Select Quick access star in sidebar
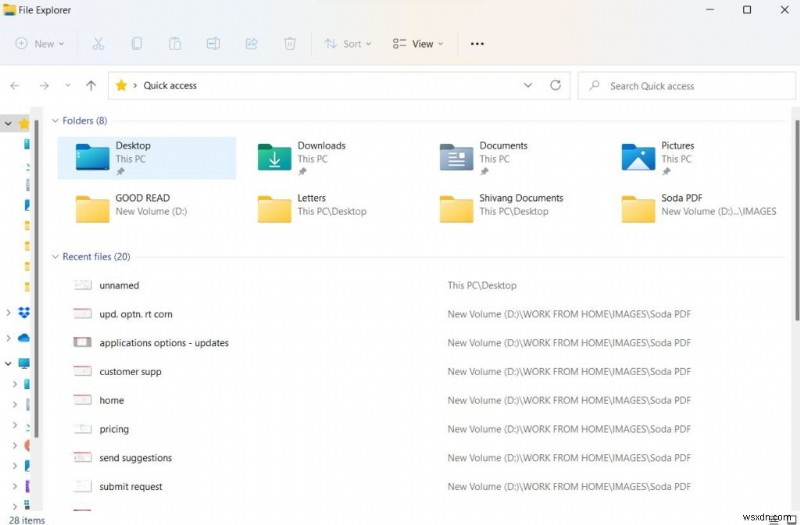800x525 pixels. [23, 123]
